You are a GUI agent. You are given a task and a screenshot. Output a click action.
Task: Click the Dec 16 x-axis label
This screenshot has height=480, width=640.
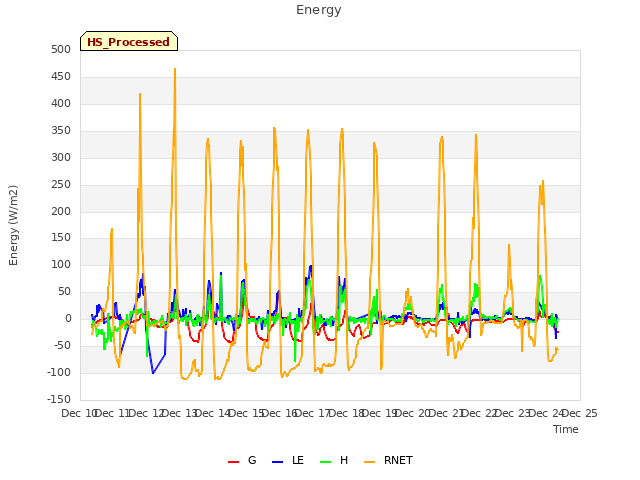pyautogui.click(x=280, y=413)
